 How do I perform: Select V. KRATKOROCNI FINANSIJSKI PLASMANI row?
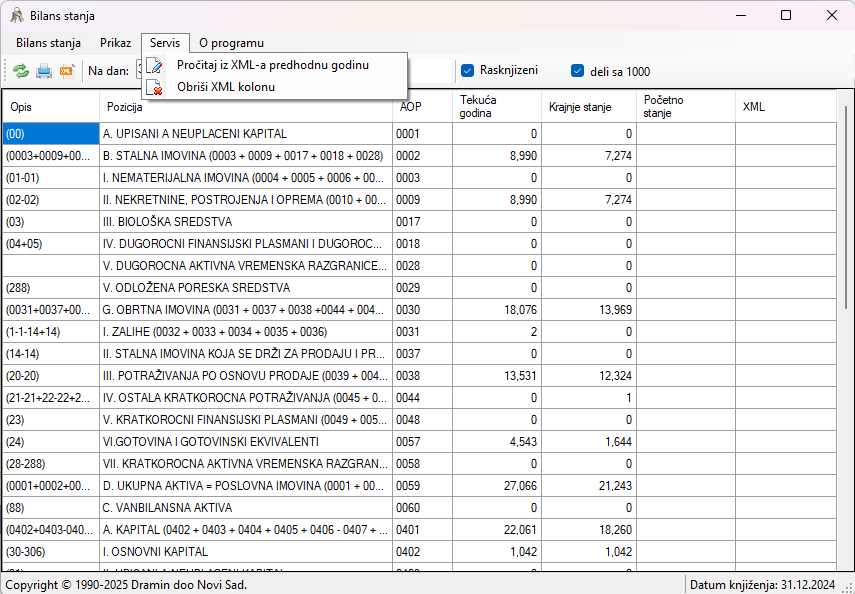tap(419, 420)
